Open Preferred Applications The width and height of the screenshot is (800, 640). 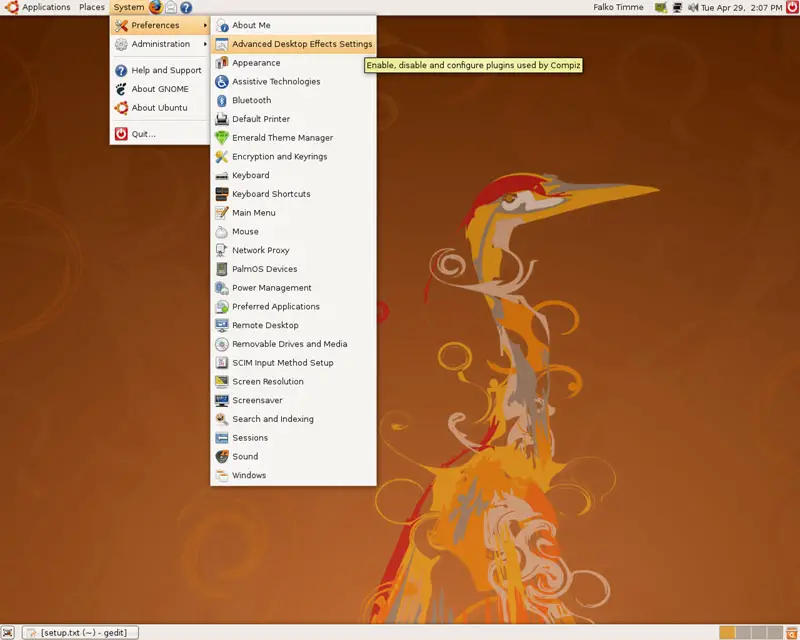293,306
